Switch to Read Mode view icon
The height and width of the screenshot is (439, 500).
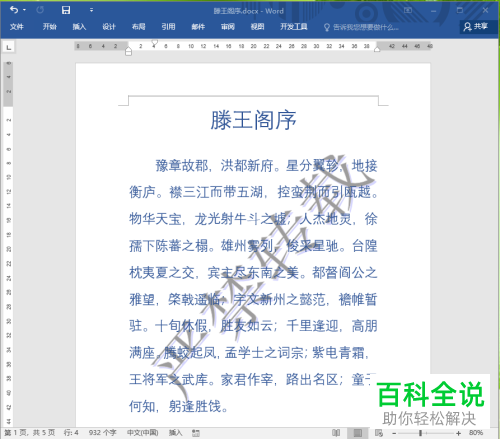(x=336, y=433)
